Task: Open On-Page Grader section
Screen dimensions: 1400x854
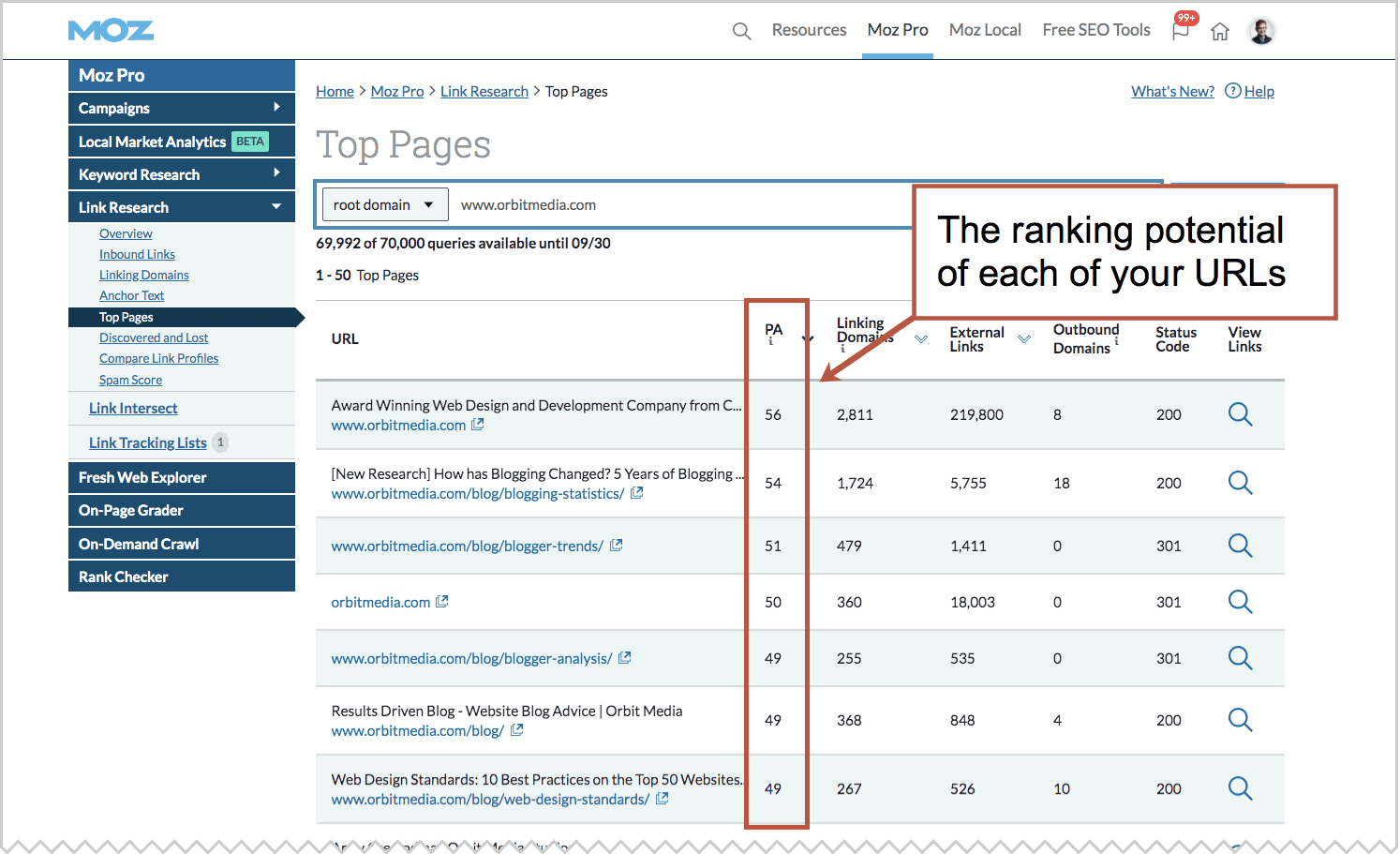Action: (182, 510)
